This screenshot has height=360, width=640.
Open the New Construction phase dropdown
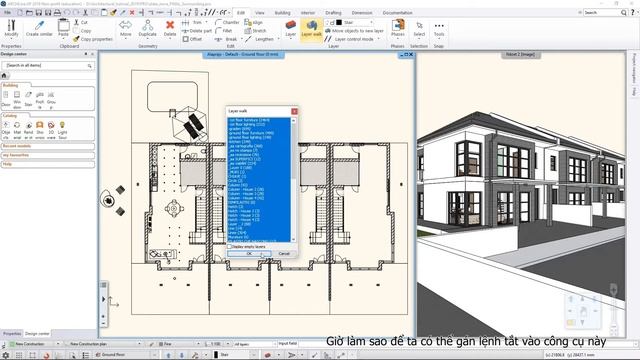[x=58, y=344]
